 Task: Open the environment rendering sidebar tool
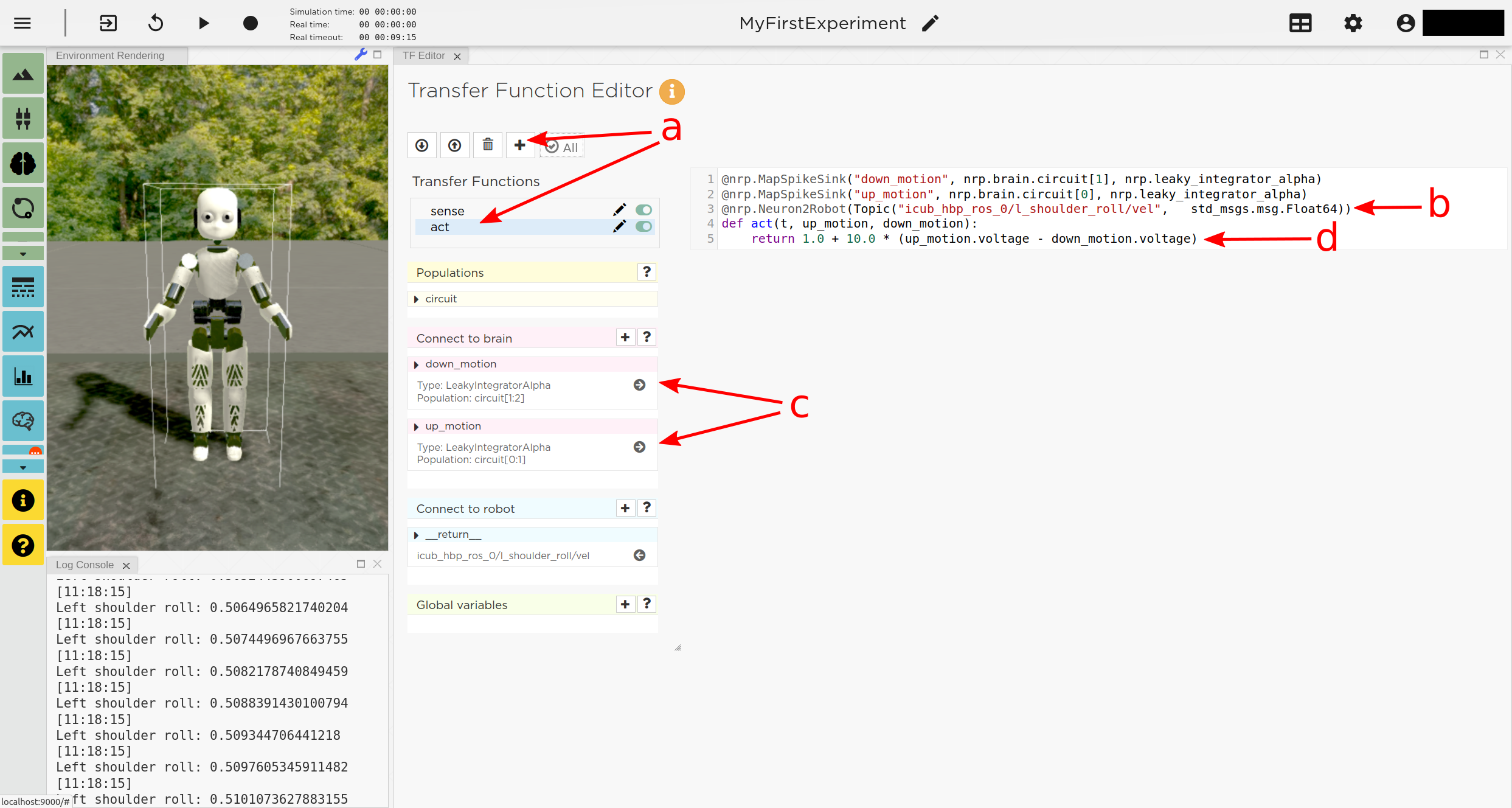click(23, 74)
